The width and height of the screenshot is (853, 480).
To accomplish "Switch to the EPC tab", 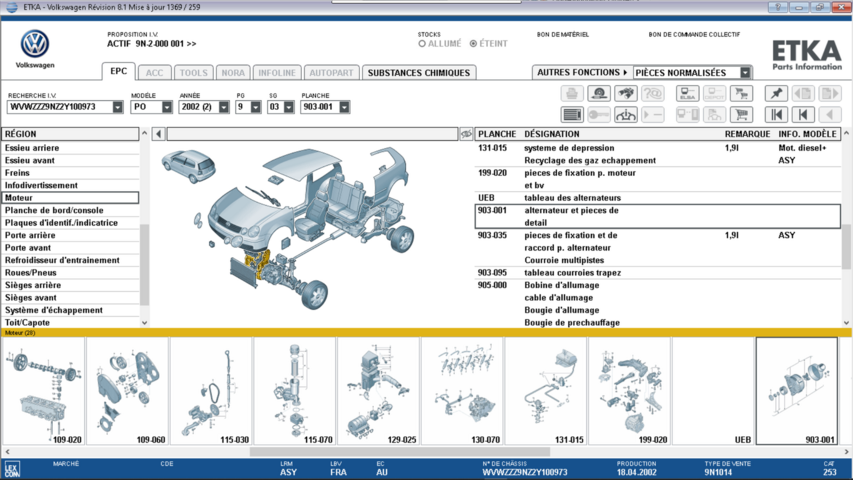I will tap(119, 71).
